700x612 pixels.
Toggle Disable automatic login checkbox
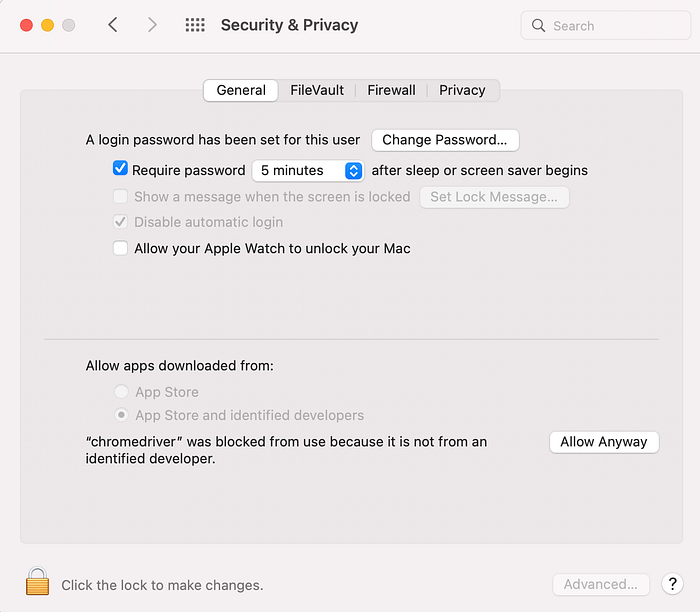click(120, 222)
